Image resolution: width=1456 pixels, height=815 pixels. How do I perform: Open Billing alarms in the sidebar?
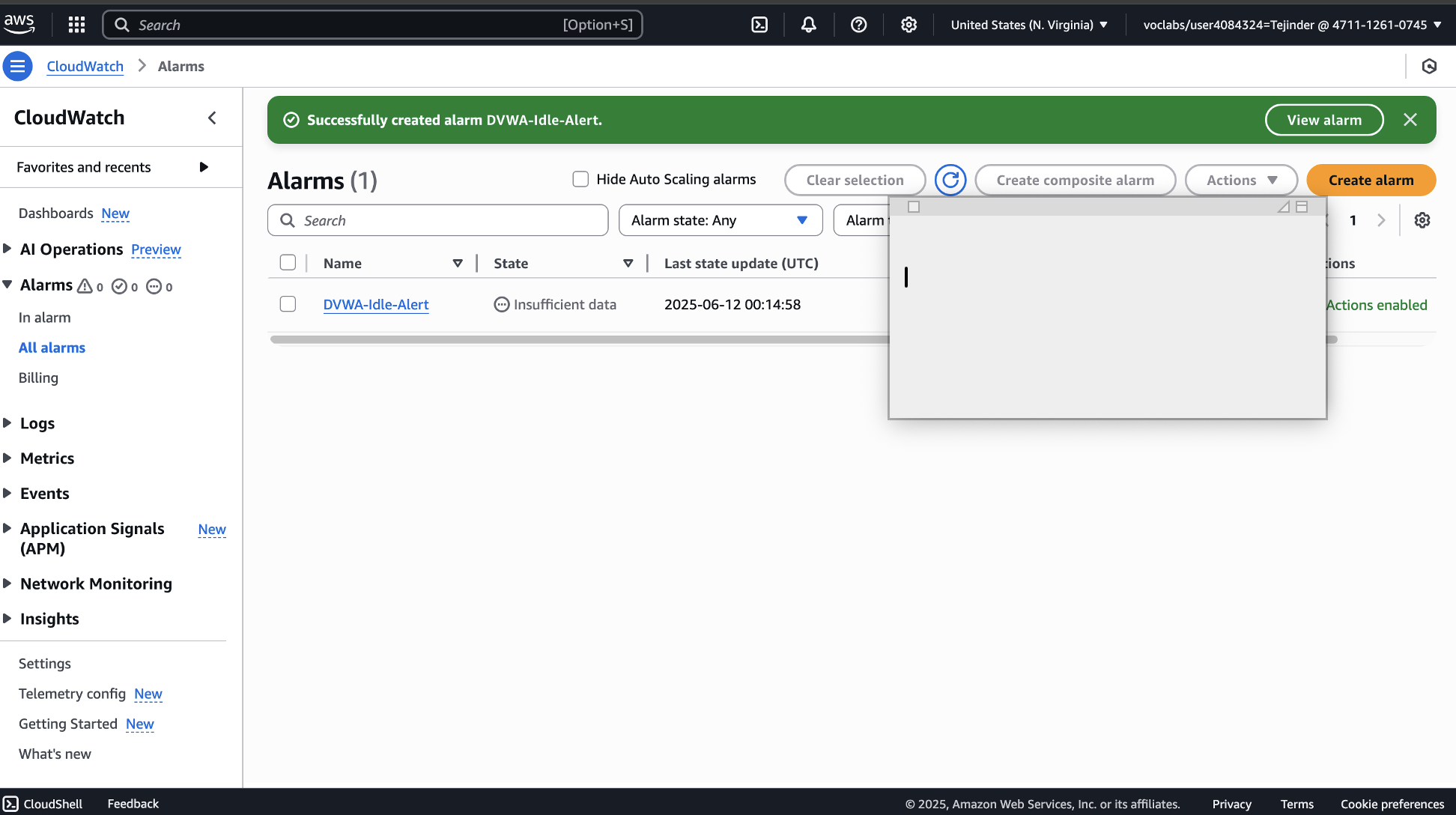click(x=38, y=378)
